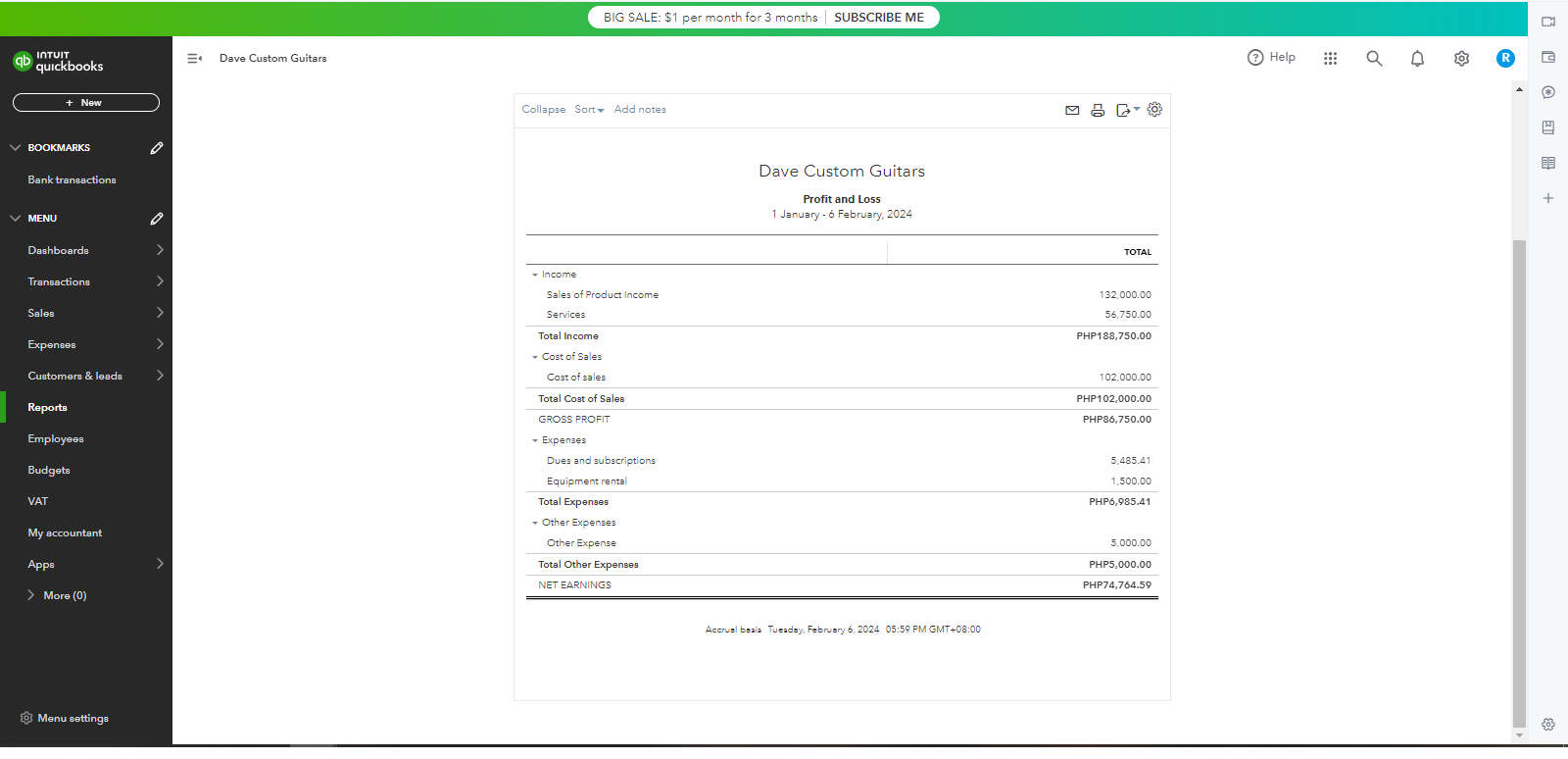
Task: Click the Dave Custom Guitars header title
Action: pyautogui.click(x=273, y=59)
